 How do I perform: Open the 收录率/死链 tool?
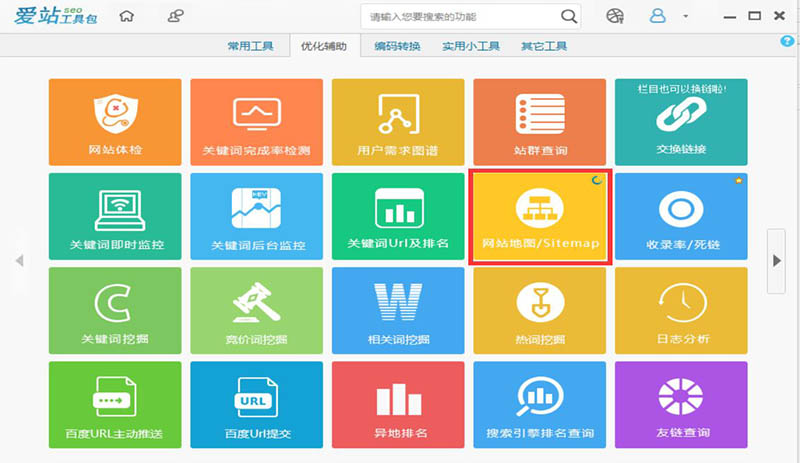click(681, 216)
